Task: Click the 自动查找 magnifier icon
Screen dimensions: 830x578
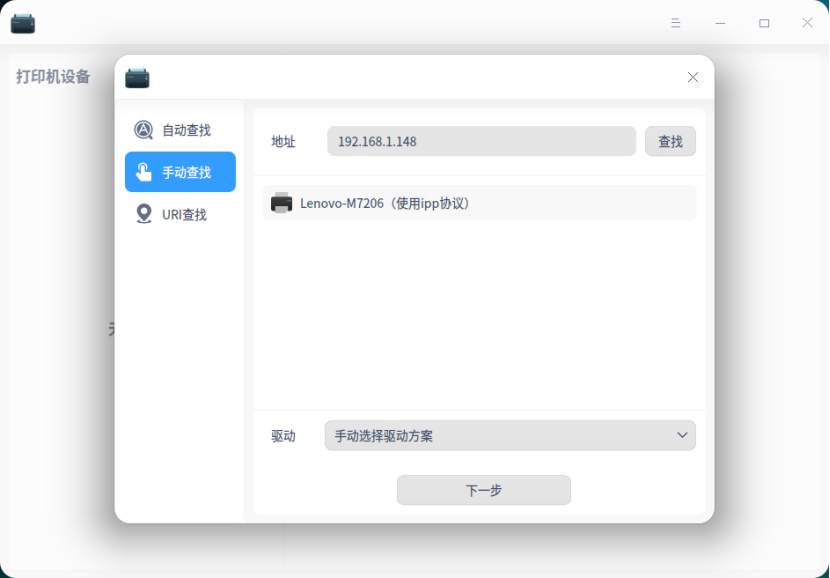Action: coord(143,130)
